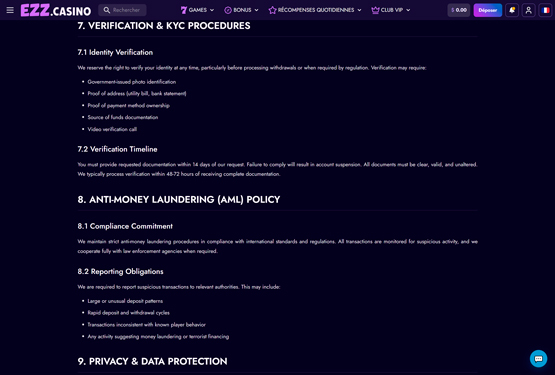Click subheading 8.2 Reporting Obligations

click(120, 272)
